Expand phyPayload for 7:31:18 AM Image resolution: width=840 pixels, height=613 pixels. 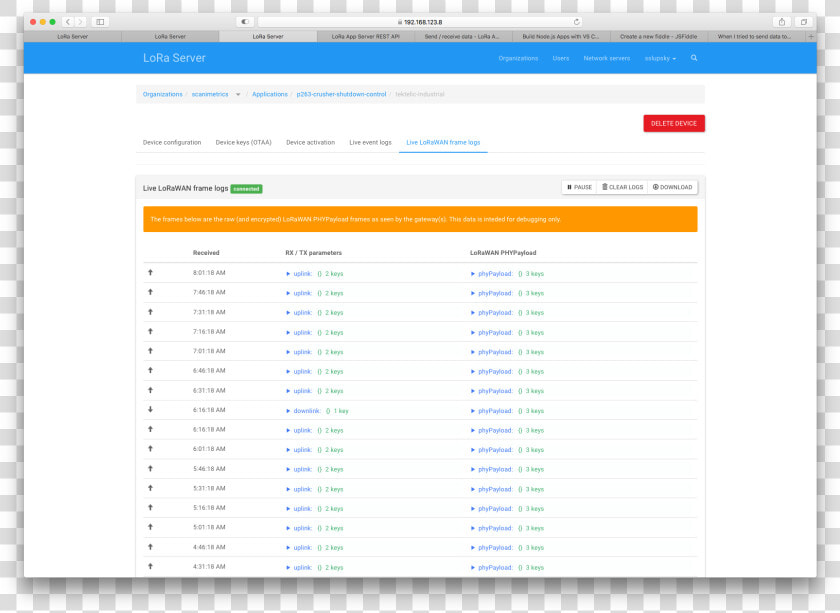(x=472, y=313)
